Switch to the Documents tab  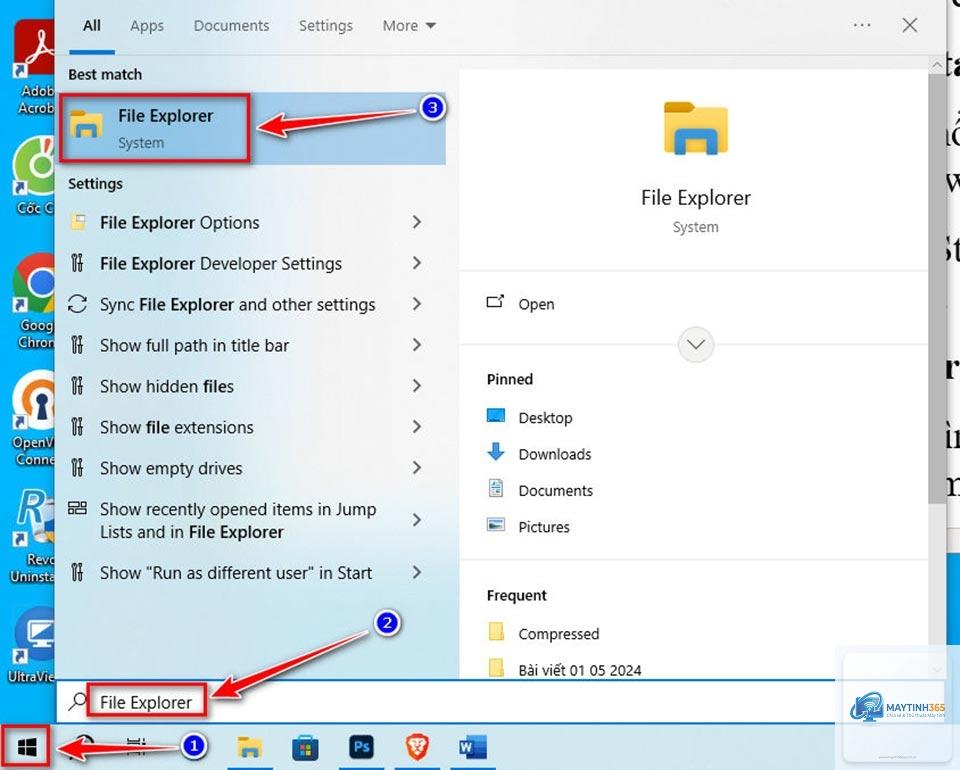point(231,26)
